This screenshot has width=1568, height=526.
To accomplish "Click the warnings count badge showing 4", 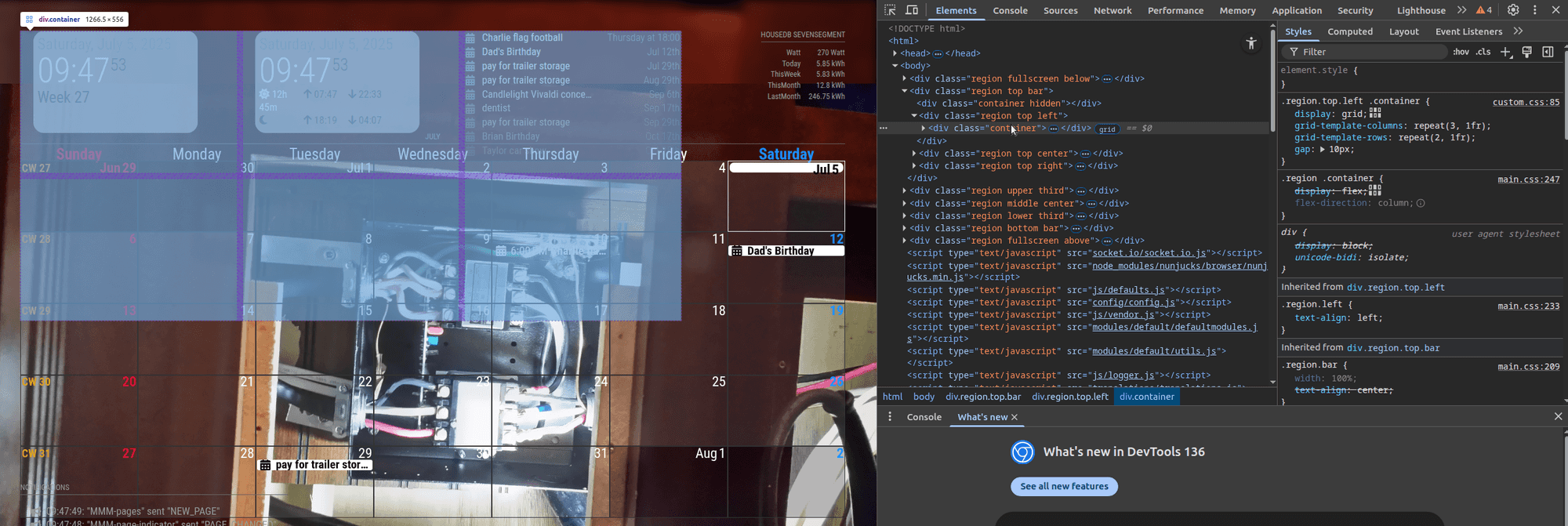I will point(1484,10).
